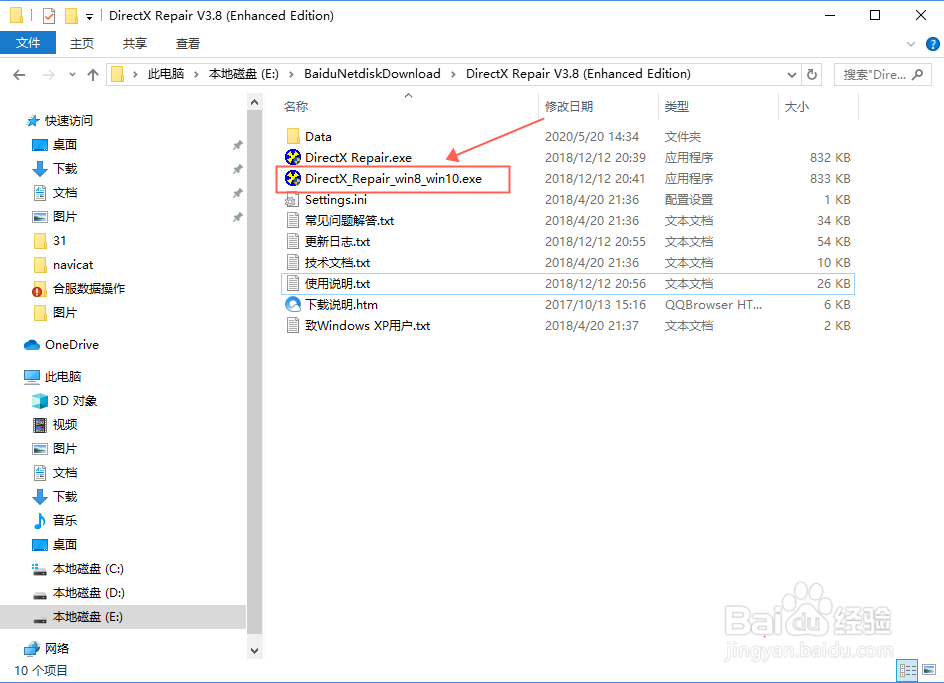Click the 使用说明.txt document icon
This screenshot has width=944, height=683.
293,284
